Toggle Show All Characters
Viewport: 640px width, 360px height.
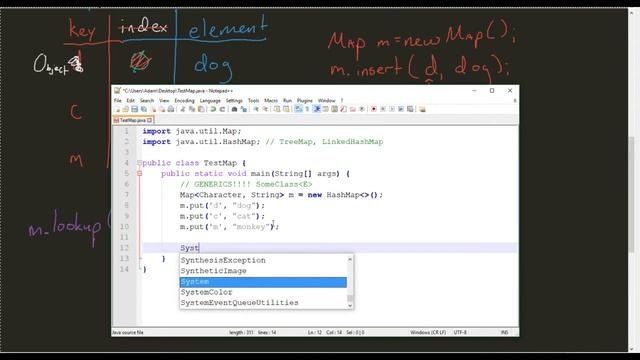point(307,109)
